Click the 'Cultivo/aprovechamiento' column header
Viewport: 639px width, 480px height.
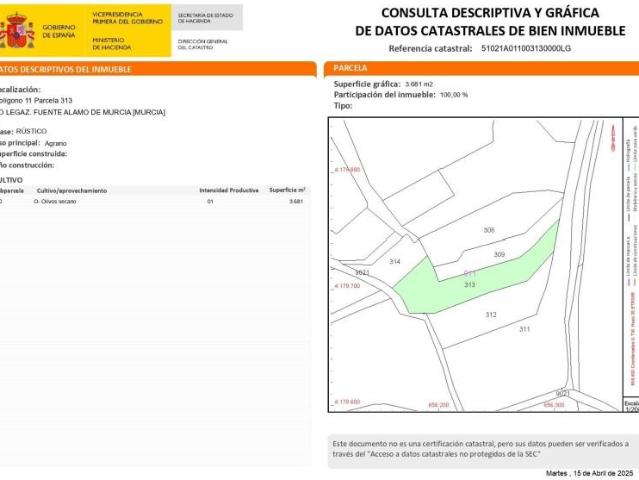(x=72, y=191)
